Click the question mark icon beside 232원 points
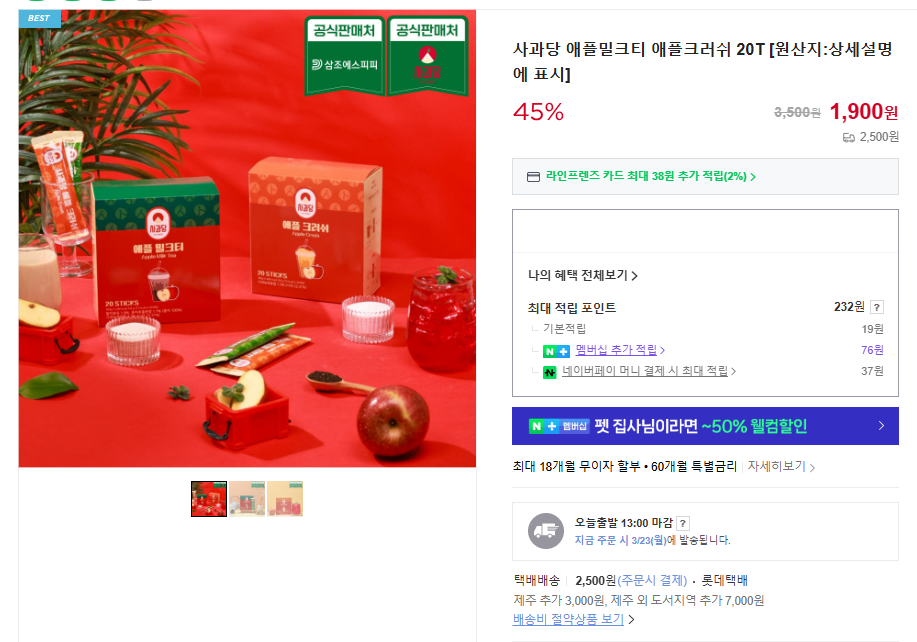 (x=877, y=307)
